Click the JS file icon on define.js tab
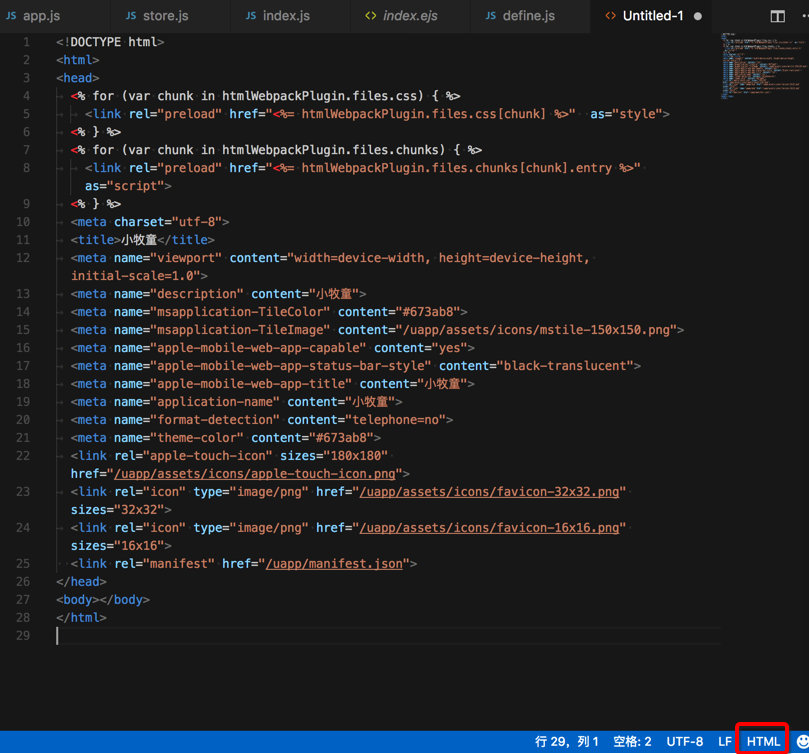The image size is (809, 754). 491,16
